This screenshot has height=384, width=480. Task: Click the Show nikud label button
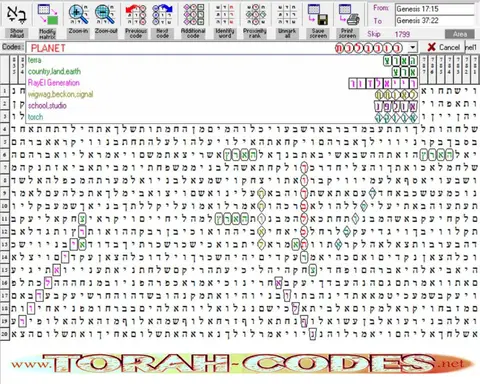17,33
